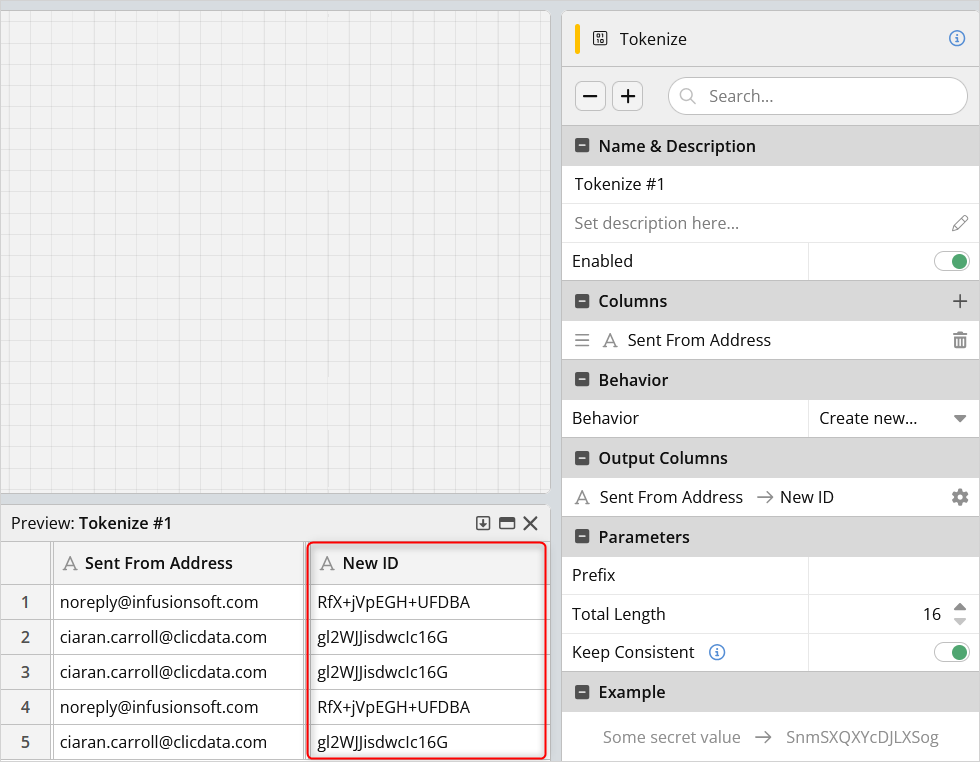The width and height of the screenshot is (980, 762).
Task: Decrease Total Length with down arrow
Action: [960, 621]
